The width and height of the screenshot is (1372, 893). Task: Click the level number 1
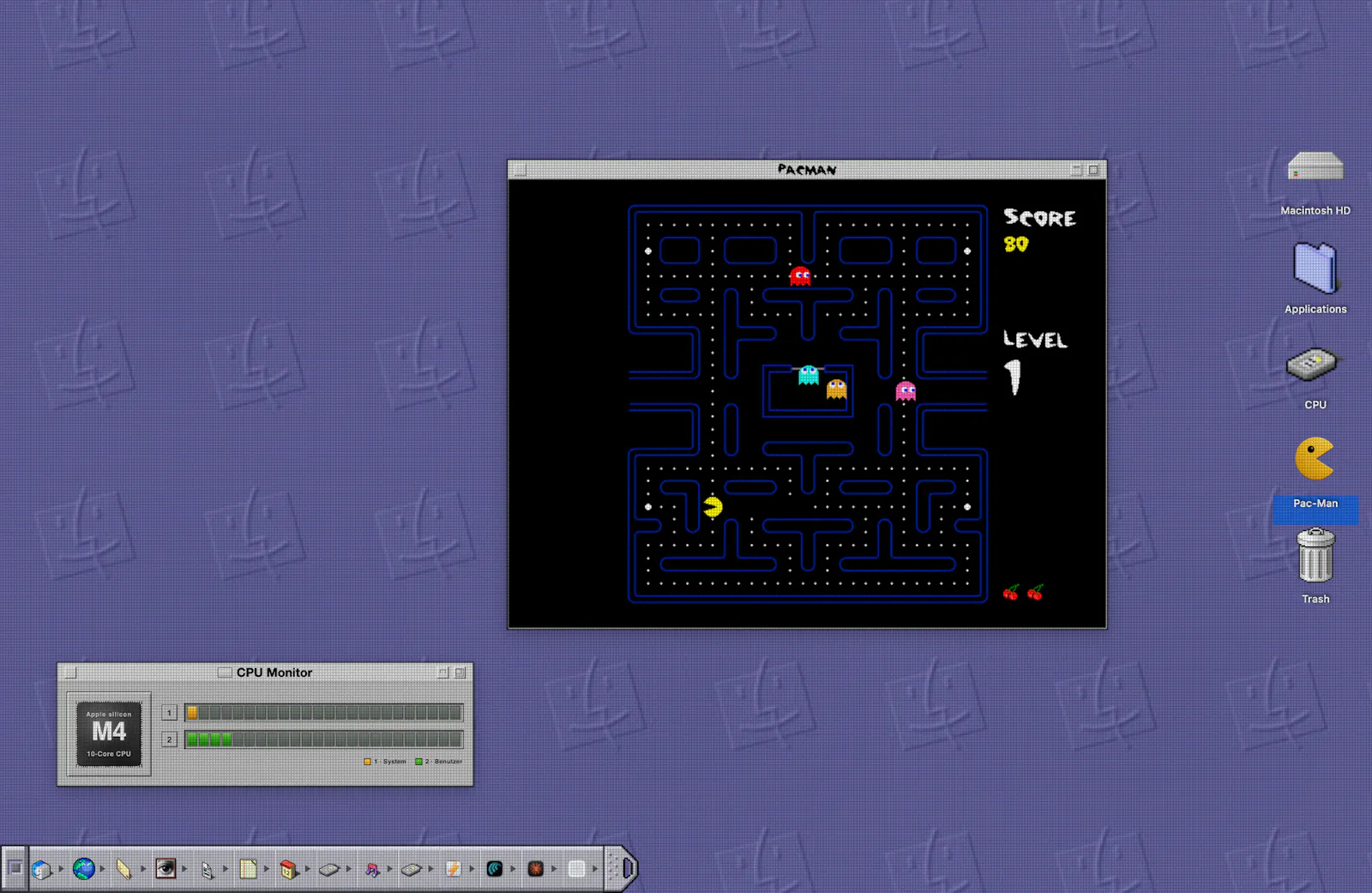pyautogui.click(x=1013, y=377)
